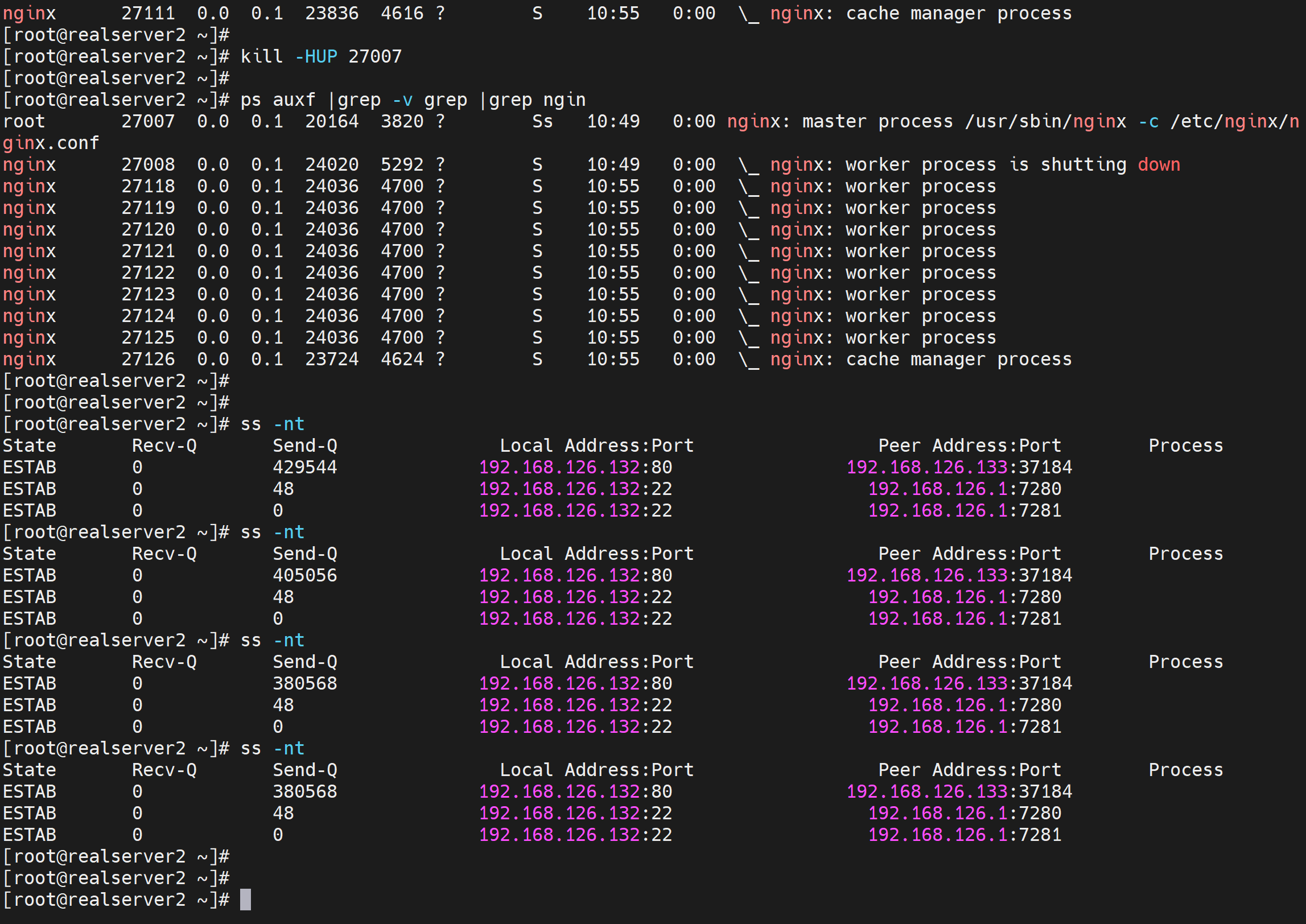This screenshot has width=1306, height=924.
Task: Click local address 192.168.126.132:80 in the third ss output
Action: [x=575, y=683]
